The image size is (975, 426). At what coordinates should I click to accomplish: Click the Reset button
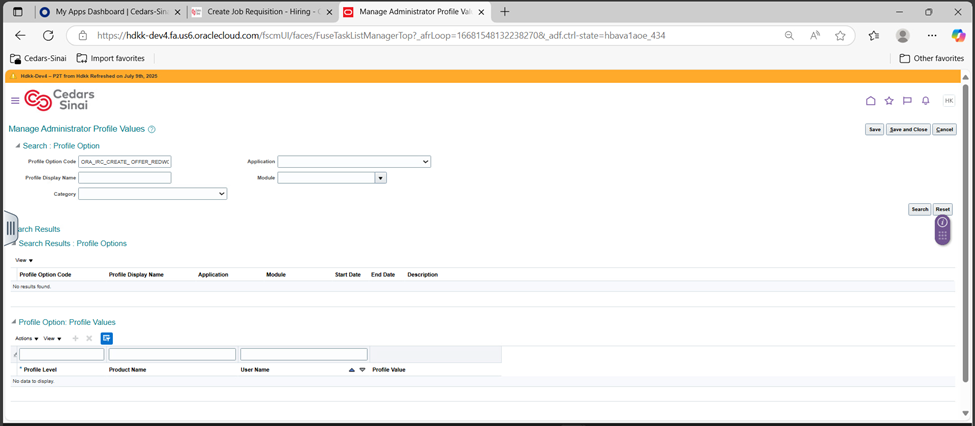943,210
